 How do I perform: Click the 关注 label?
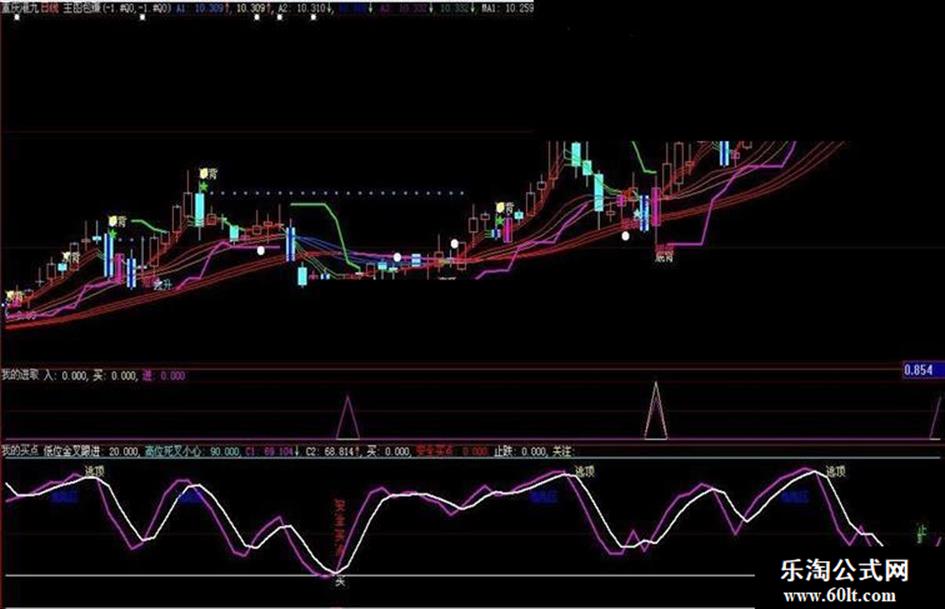click(x=563, y=451)
